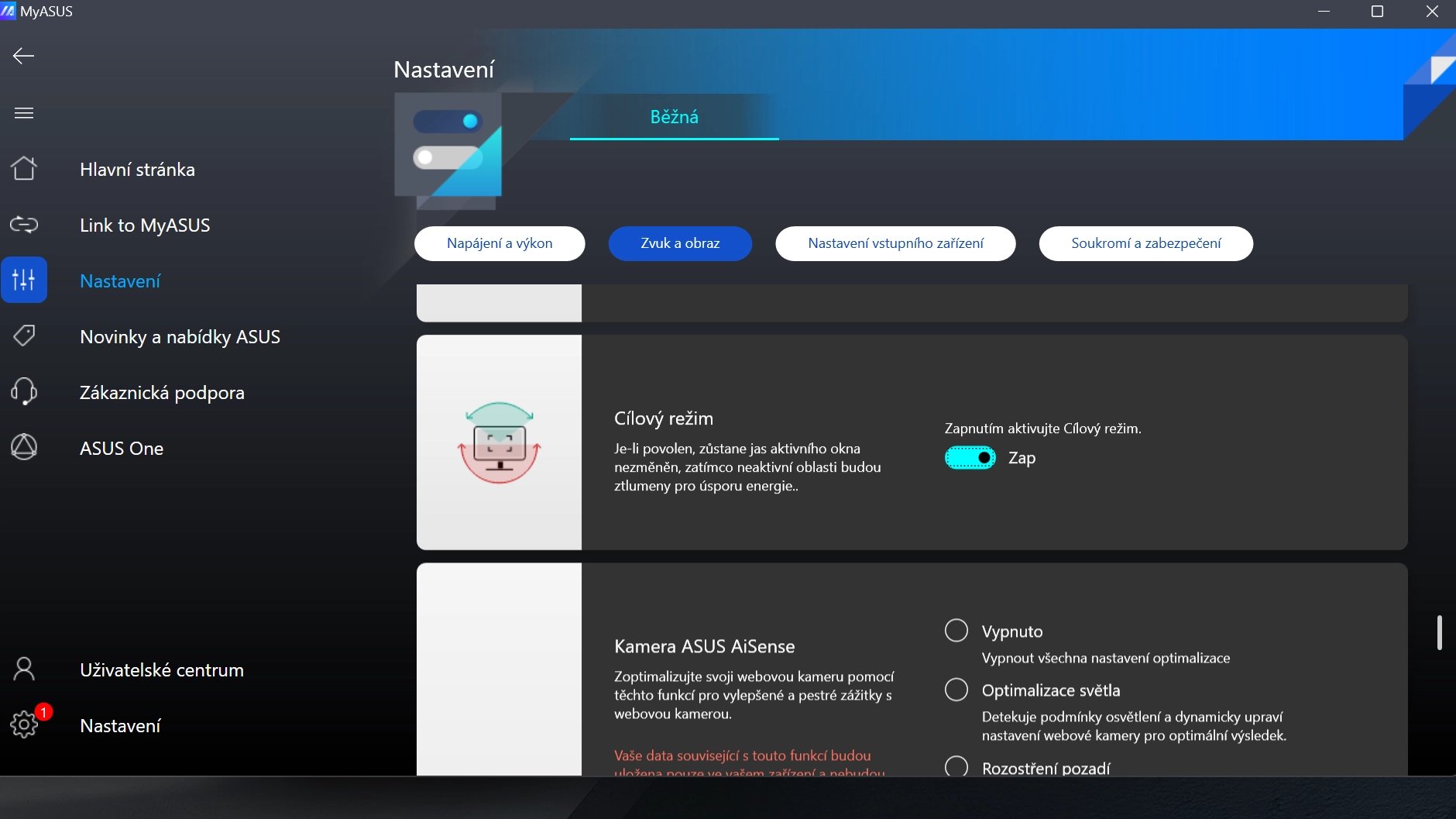The image size is (1456, 819).
Task: Click the Cílový režim heading
Action: [664, 418]
